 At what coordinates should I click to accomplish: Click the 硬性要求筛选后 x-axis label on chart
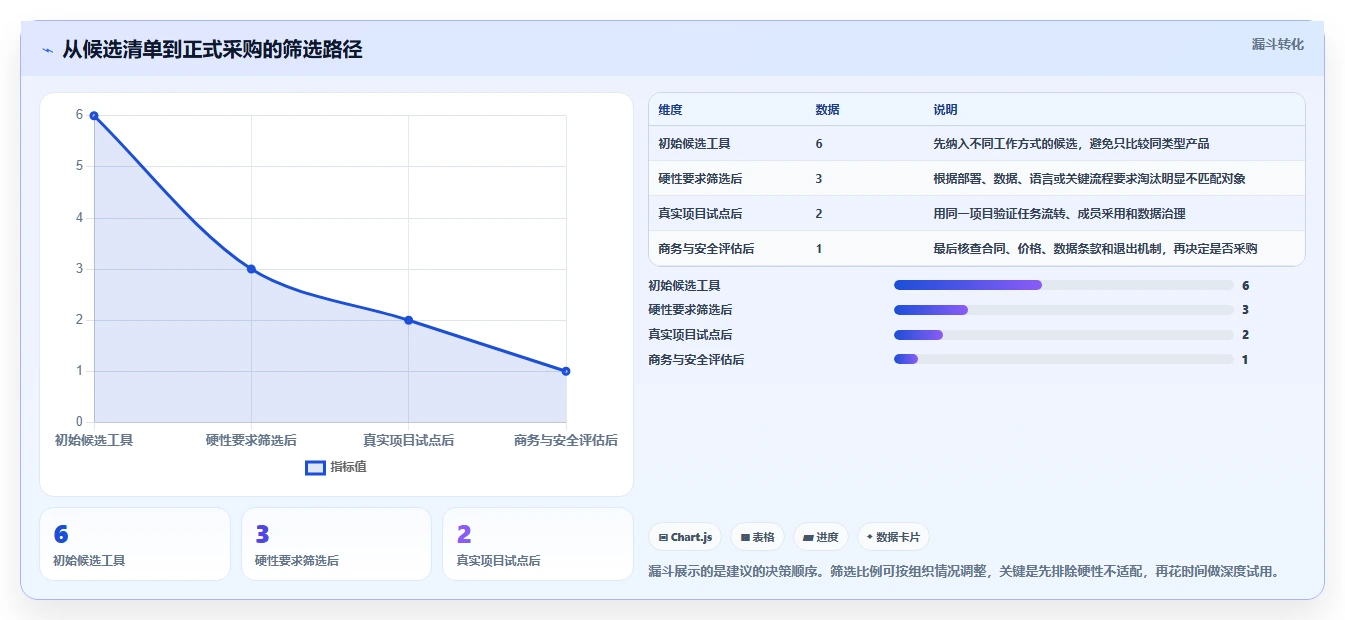[251, 440]
